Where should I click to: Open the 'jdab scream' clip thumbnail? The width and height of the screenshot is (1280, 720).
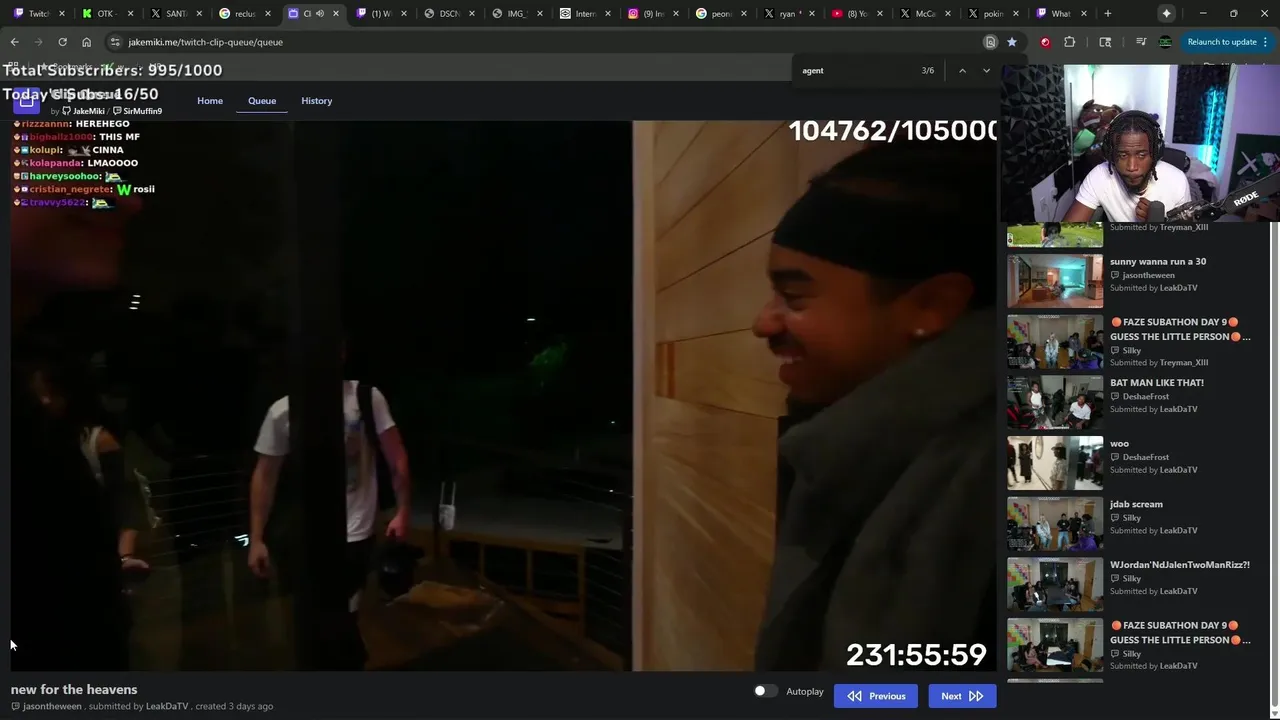[x=1055, y=523]
